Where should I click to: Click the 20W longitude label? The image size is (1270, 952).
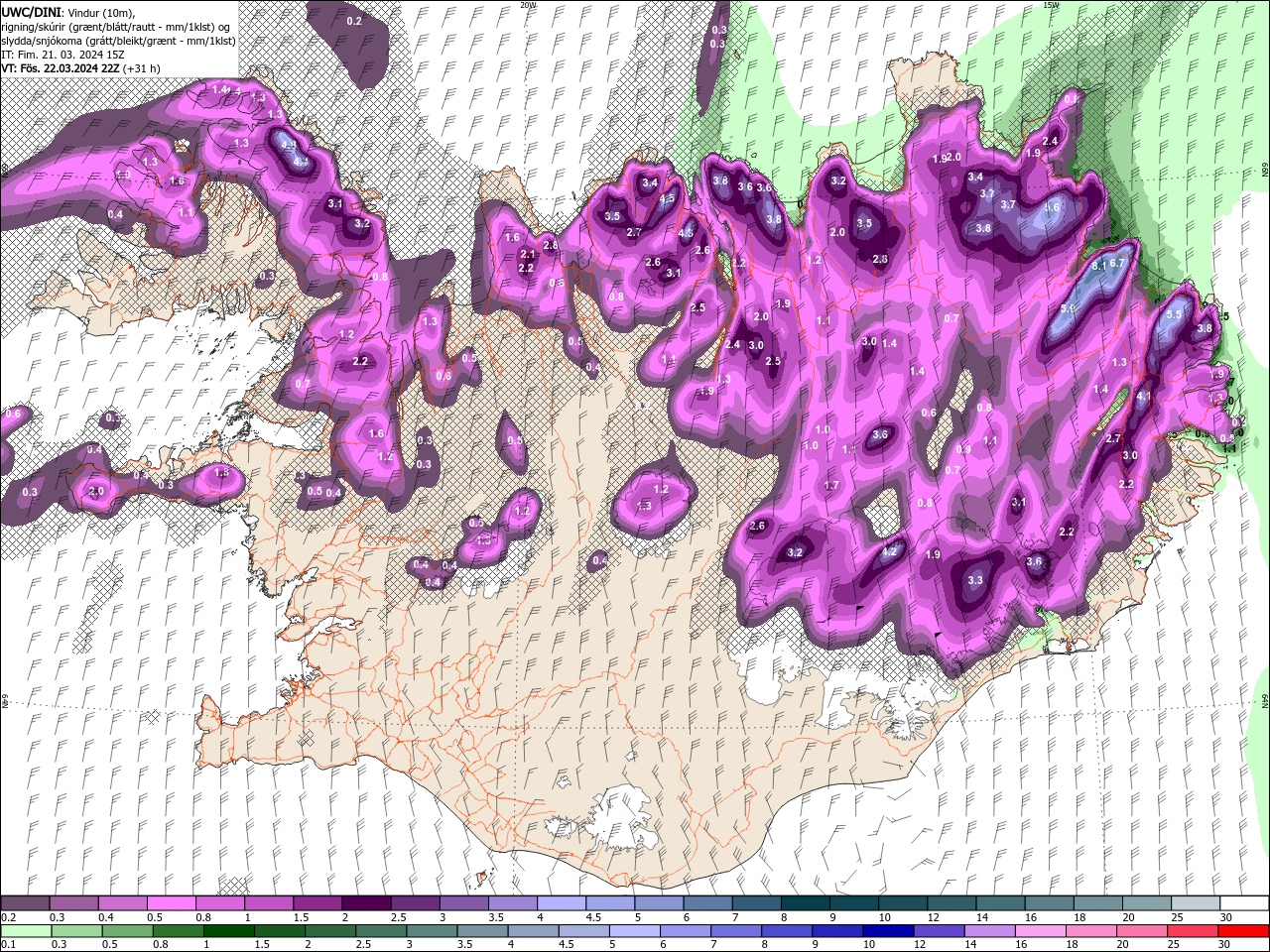point(528,5)
